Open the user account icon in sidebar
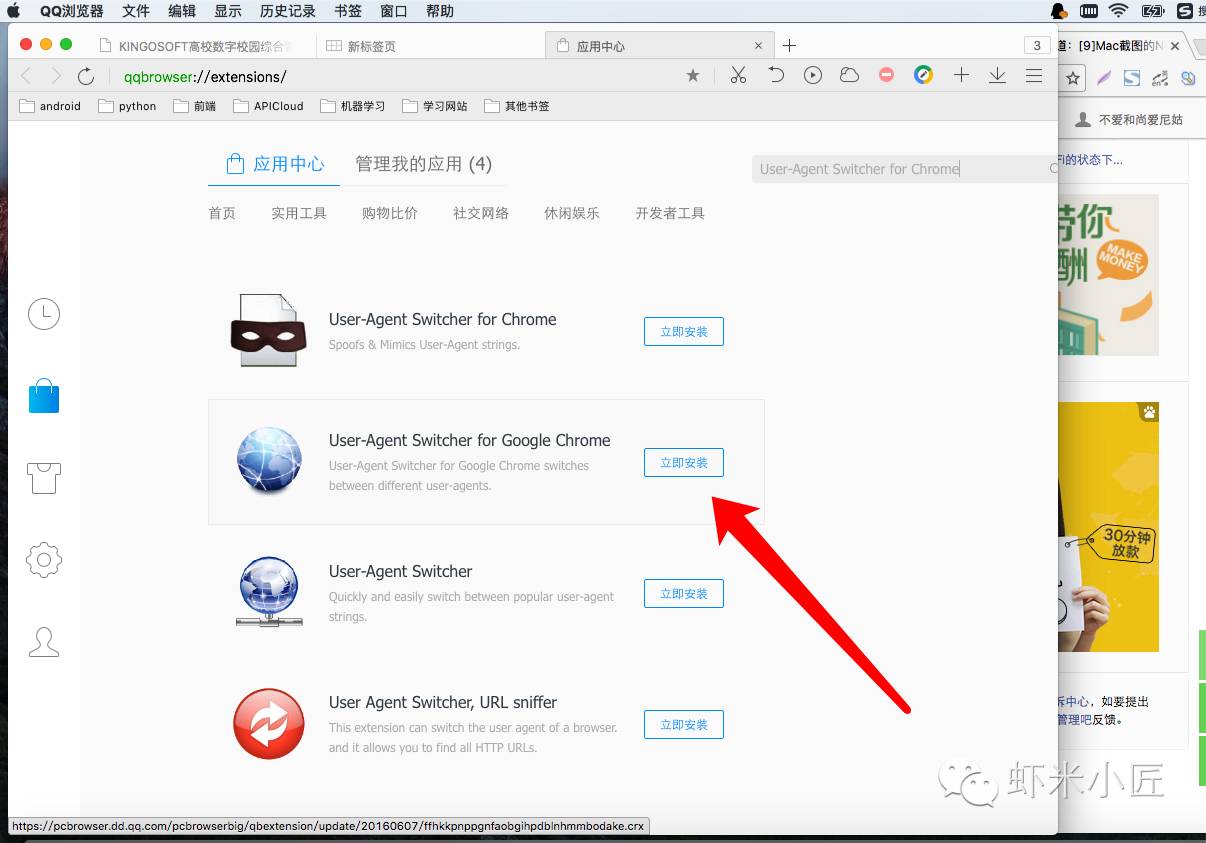 44,642
